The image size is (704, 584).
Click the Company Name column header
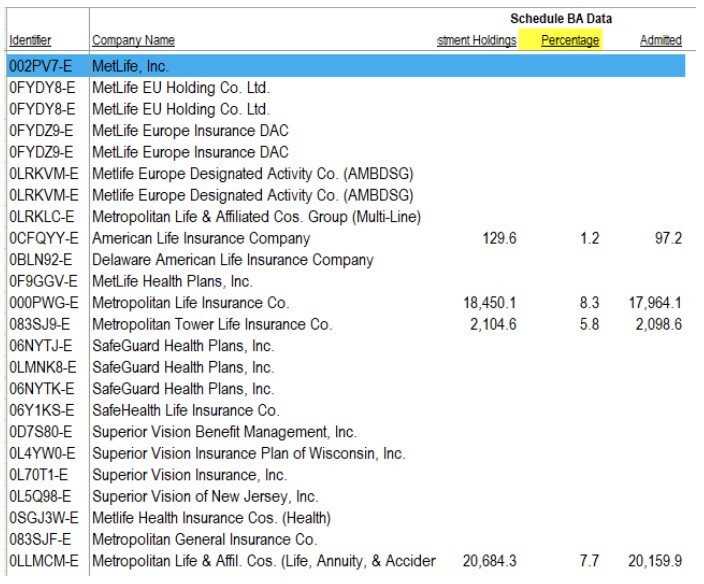133,40
